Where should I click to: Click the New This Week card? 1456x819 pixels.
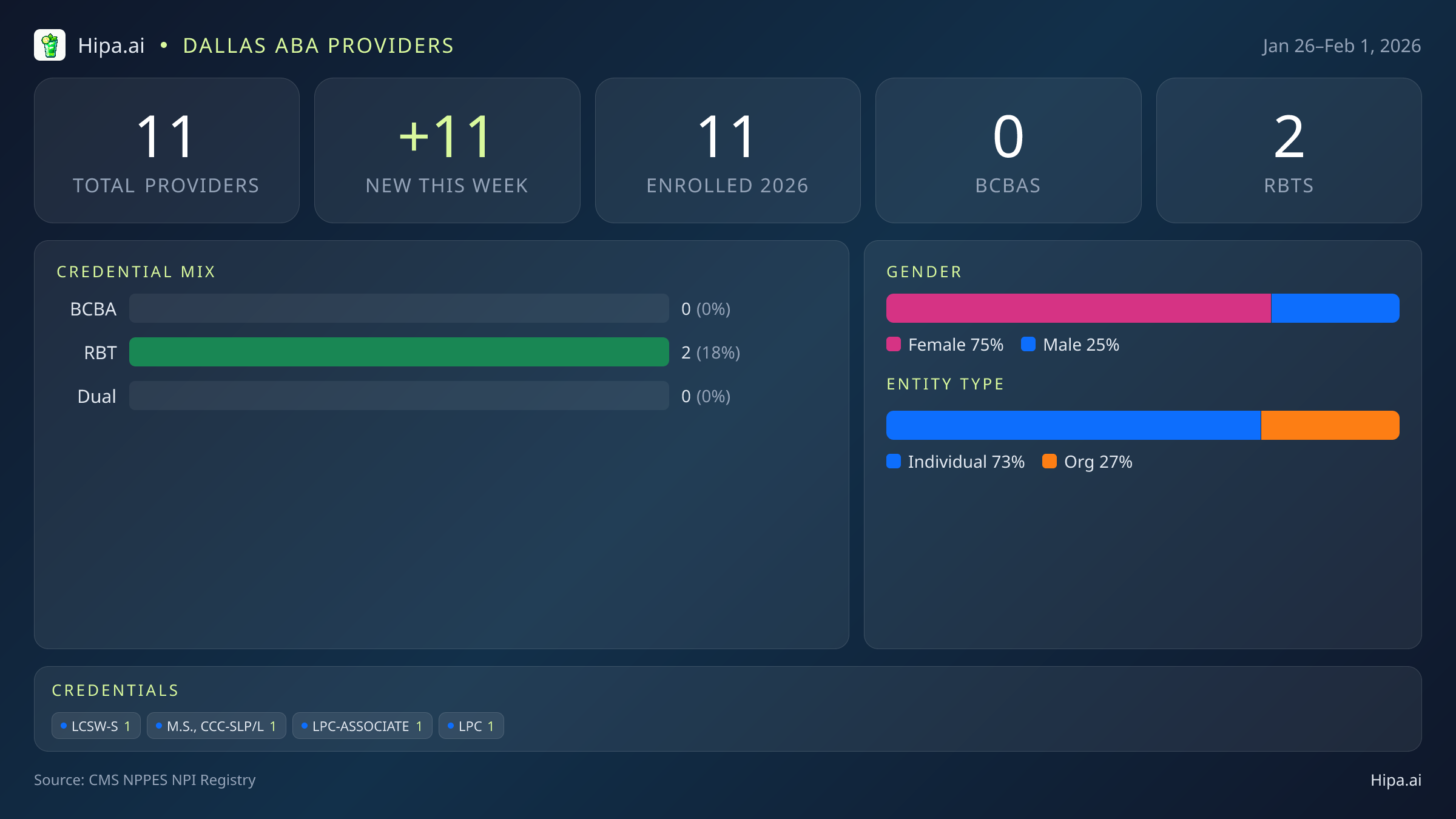click(447, 150)
